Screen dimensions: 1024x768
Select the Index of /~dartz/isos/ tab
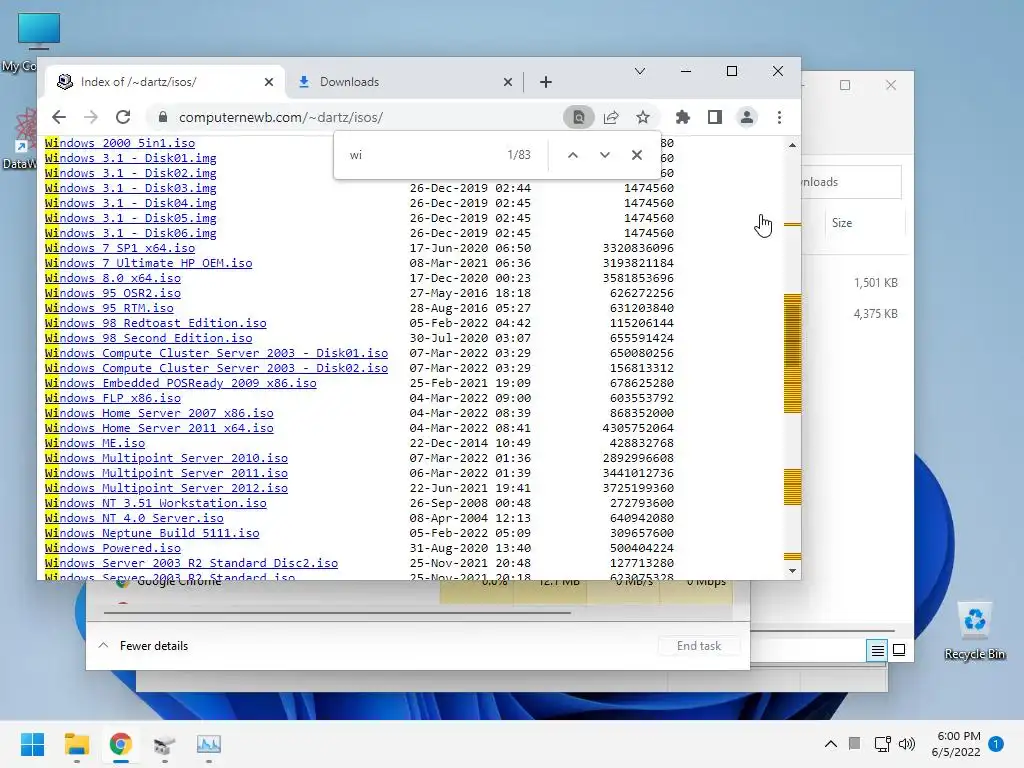click(165, 82)
